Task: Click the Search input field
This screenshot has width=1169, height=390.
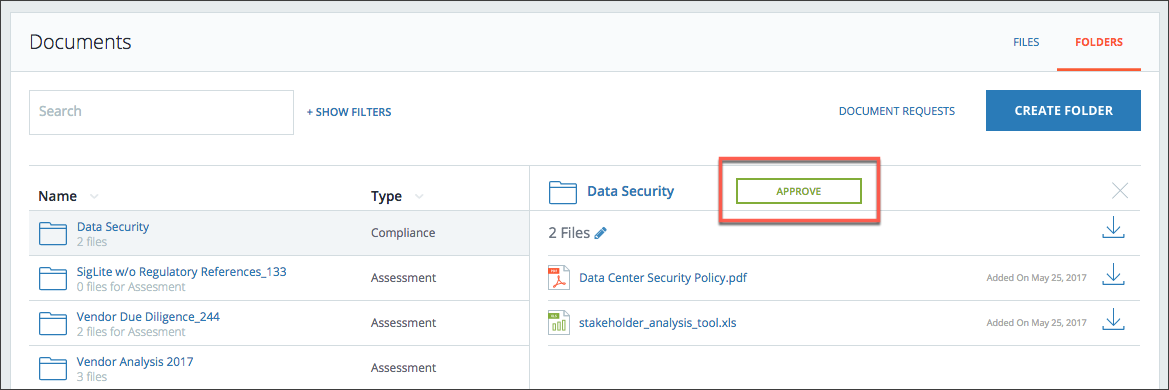Action: 161,112
